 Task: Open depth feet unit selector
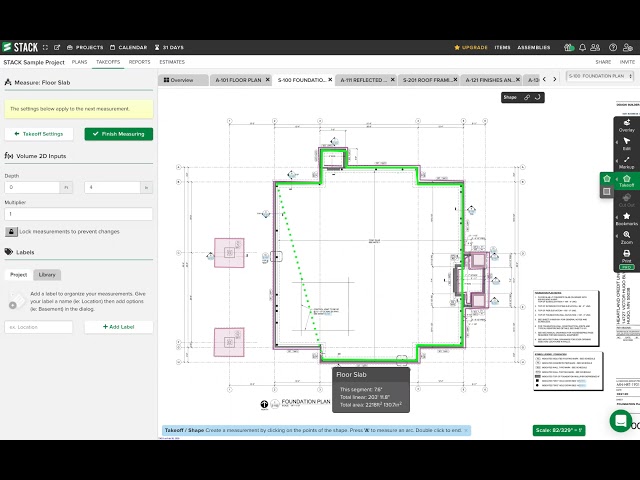(66, 187)
